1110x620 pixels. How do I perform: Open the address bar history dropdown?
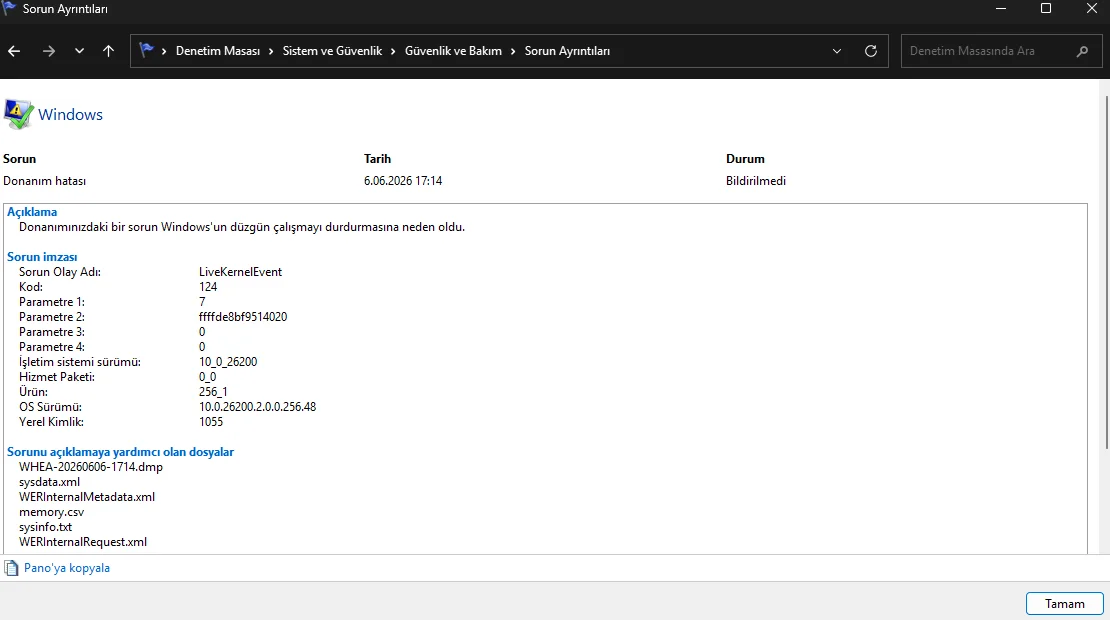tap(837, 51)
